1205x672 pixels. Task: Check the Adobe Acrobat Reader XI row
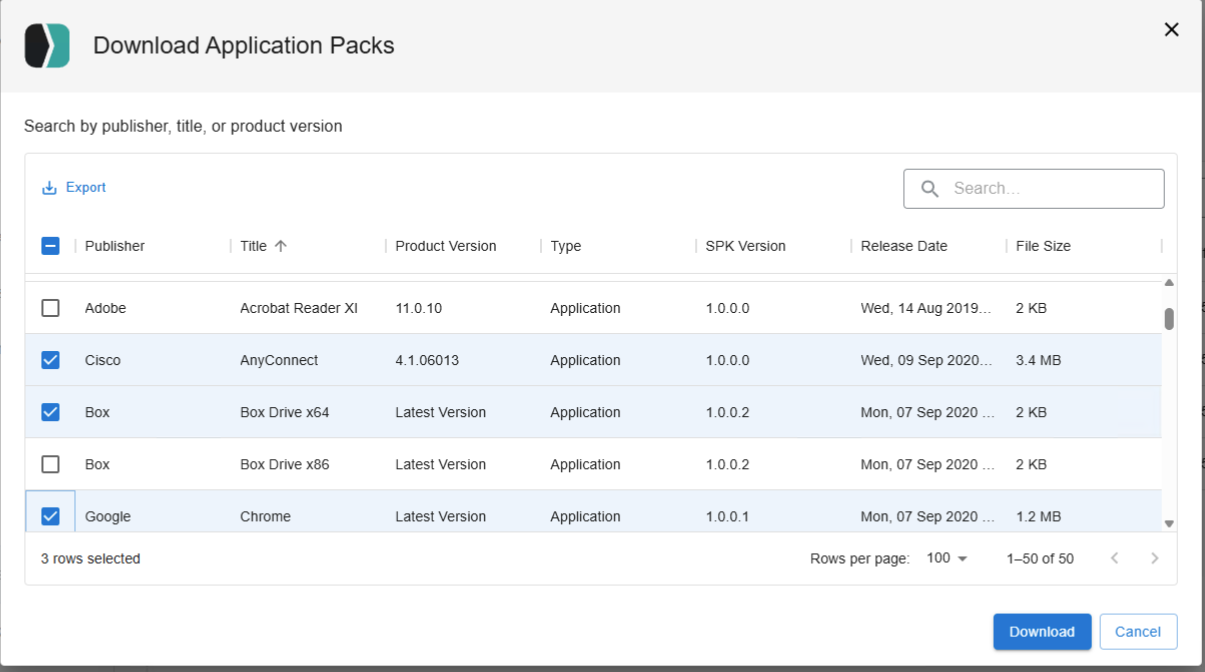click(x=50, y=308)
